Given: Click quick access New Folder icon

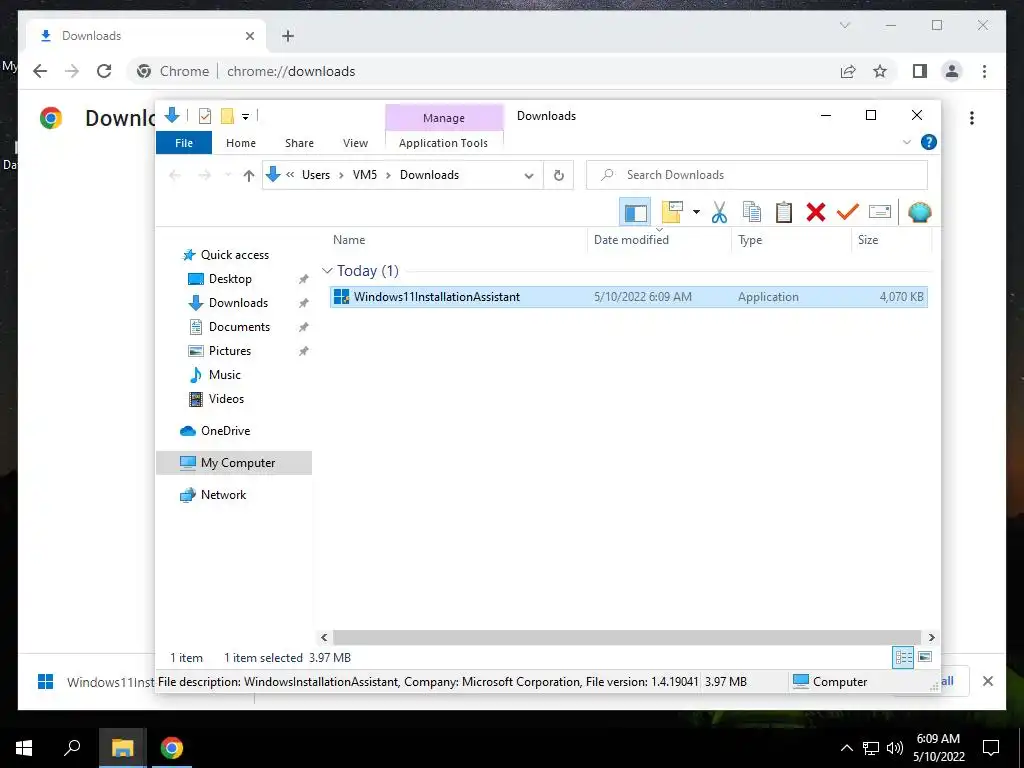Looking at the screenshot, I should tap(227, 116).
